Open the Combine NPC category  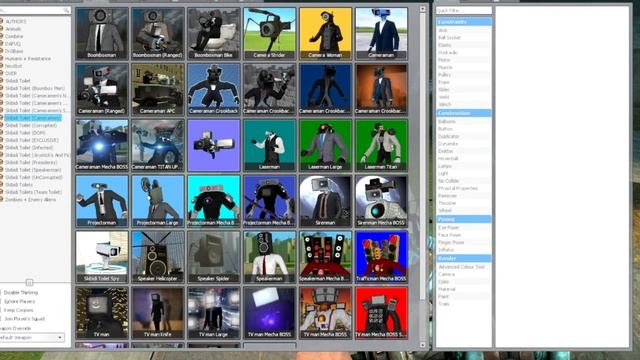pos(14,36)
